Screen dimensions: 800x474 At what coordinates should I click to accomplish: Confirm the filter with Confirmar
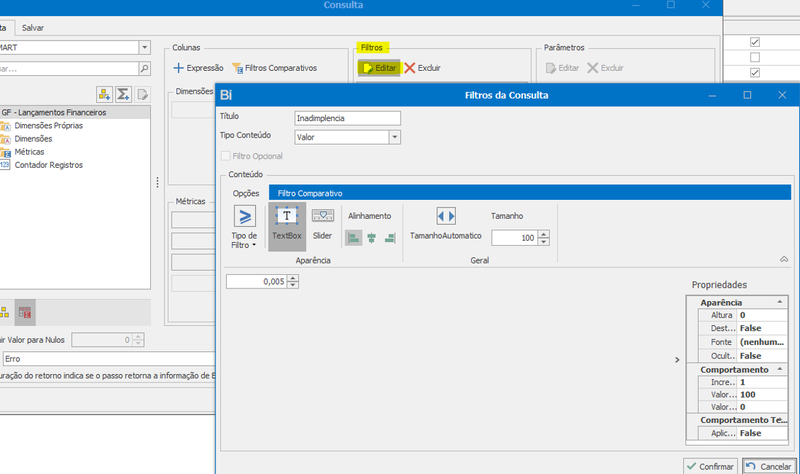pyautogui.click(x=710, y=466)
